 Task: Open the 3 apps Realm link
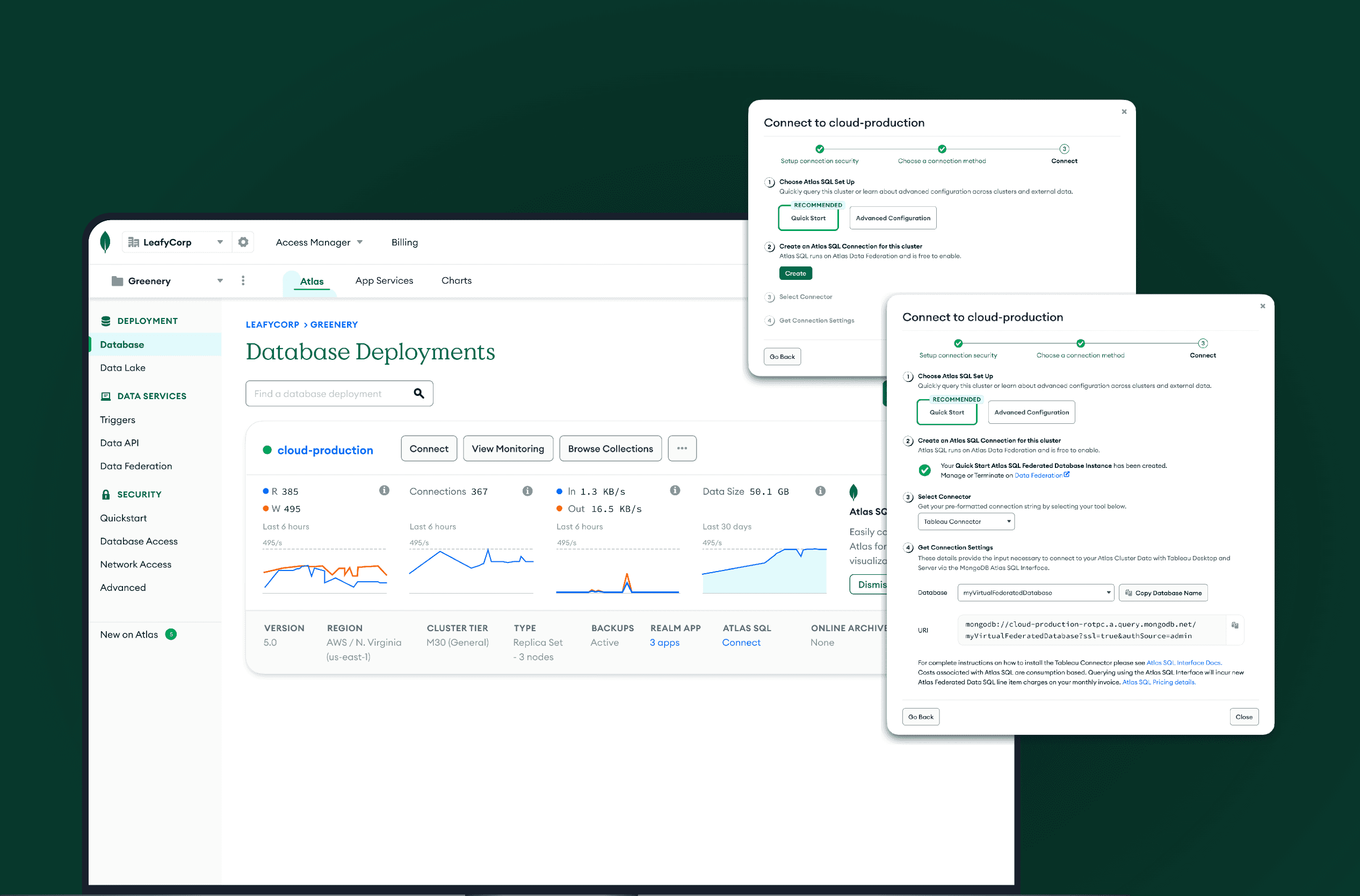point(664,643)
